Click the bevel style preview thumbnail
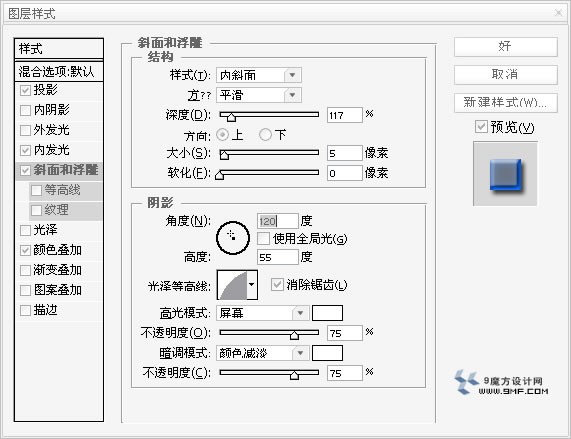Screen dimensions: 571x439 click(x=505, y=174)
